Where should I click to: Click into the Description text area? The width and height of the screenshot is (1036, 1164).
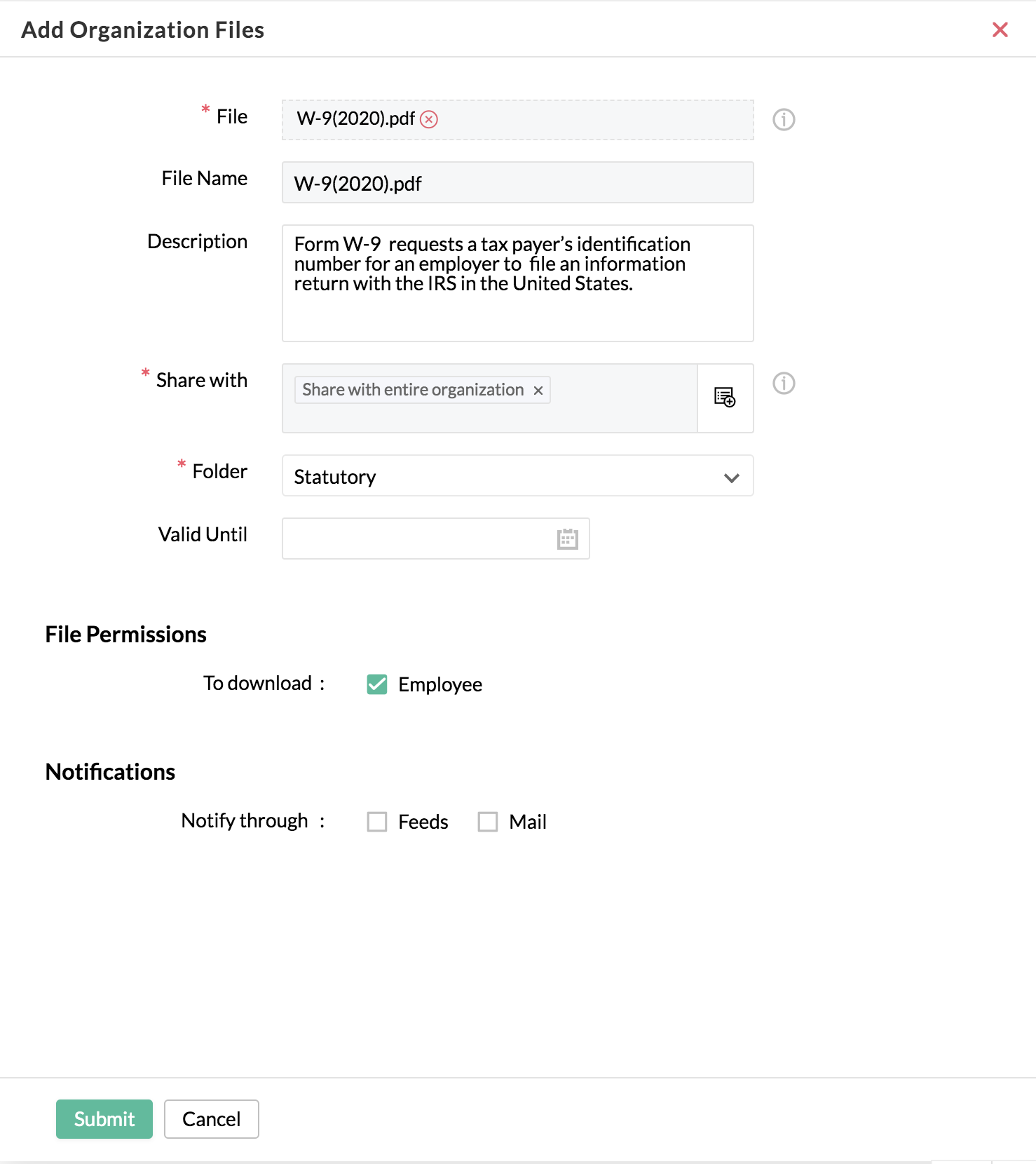517,283
